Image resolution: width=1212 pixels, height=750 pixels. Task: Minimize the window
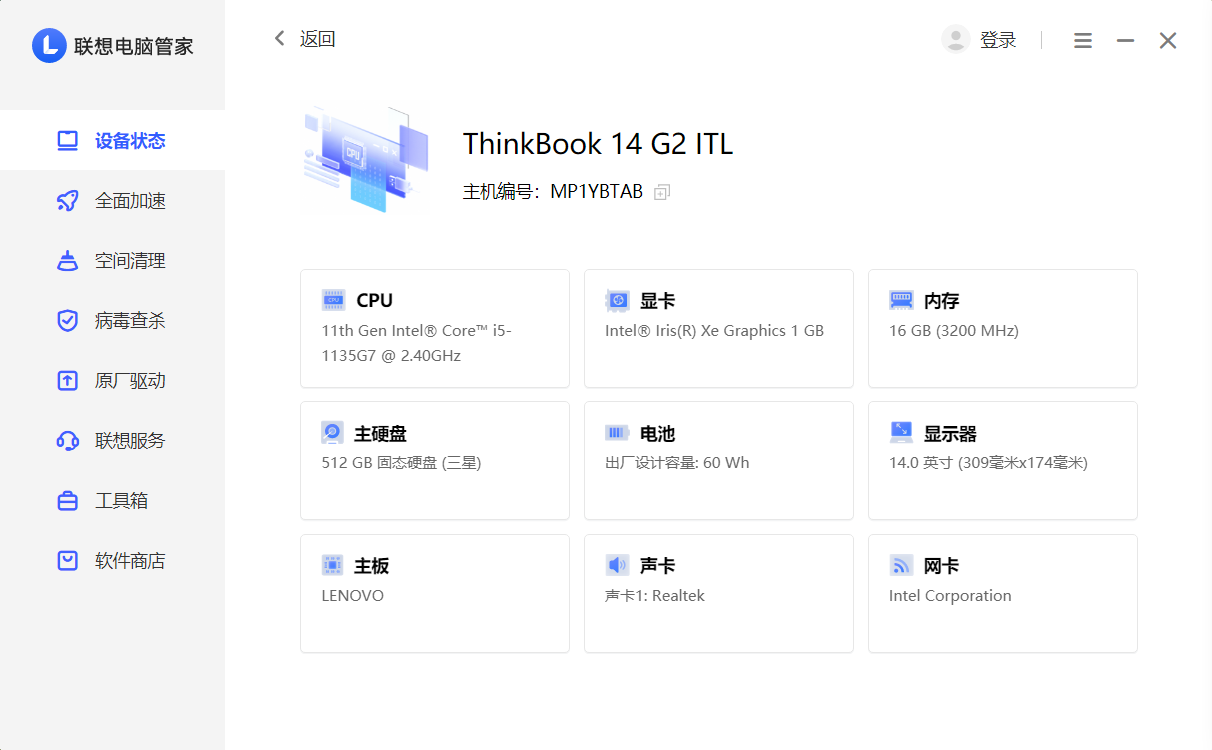(1125, 41)
